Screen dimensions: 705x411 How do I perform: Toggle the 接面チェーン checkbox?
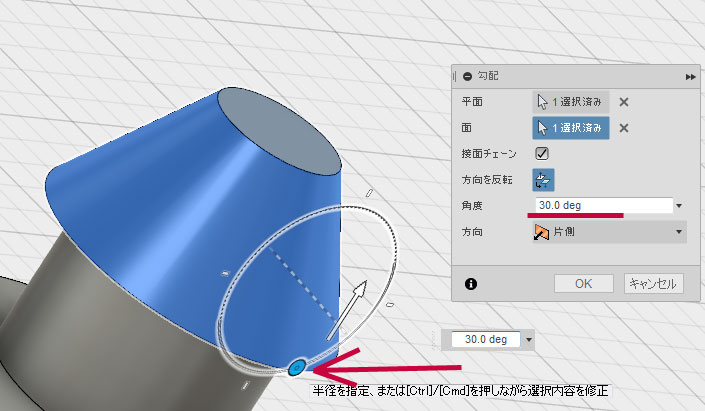click(543, 154)
